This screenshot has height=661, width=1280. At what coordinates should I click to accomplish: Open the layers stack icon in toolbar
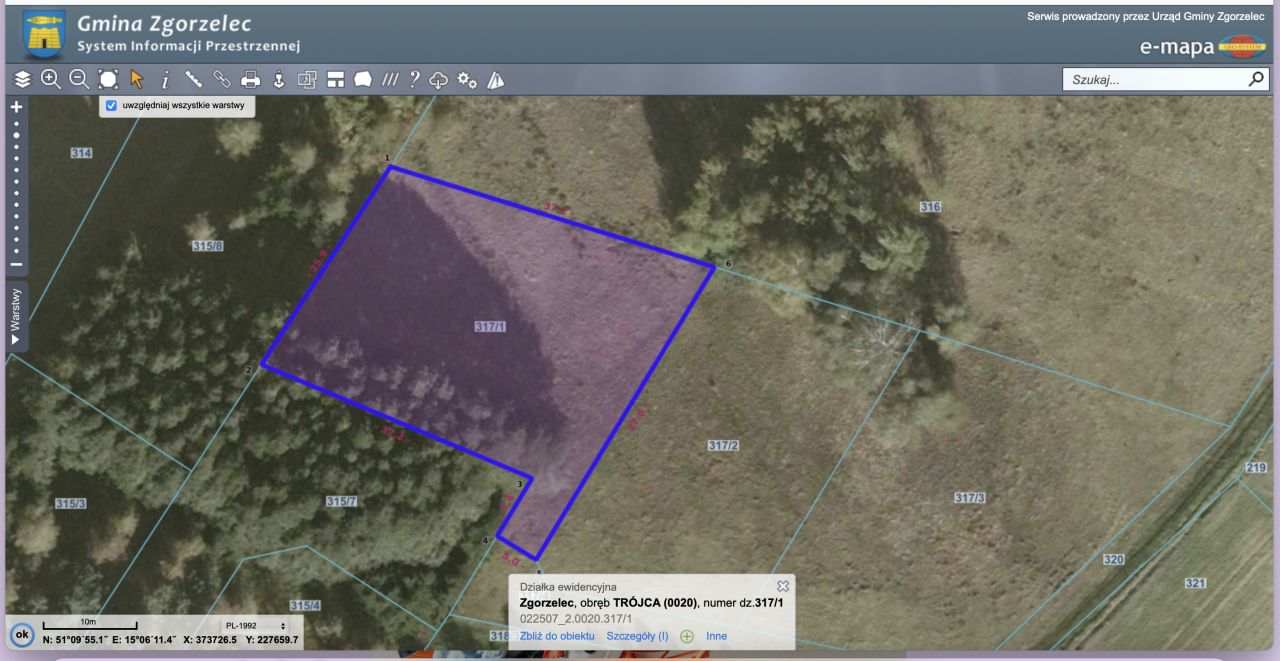[22, 80]
